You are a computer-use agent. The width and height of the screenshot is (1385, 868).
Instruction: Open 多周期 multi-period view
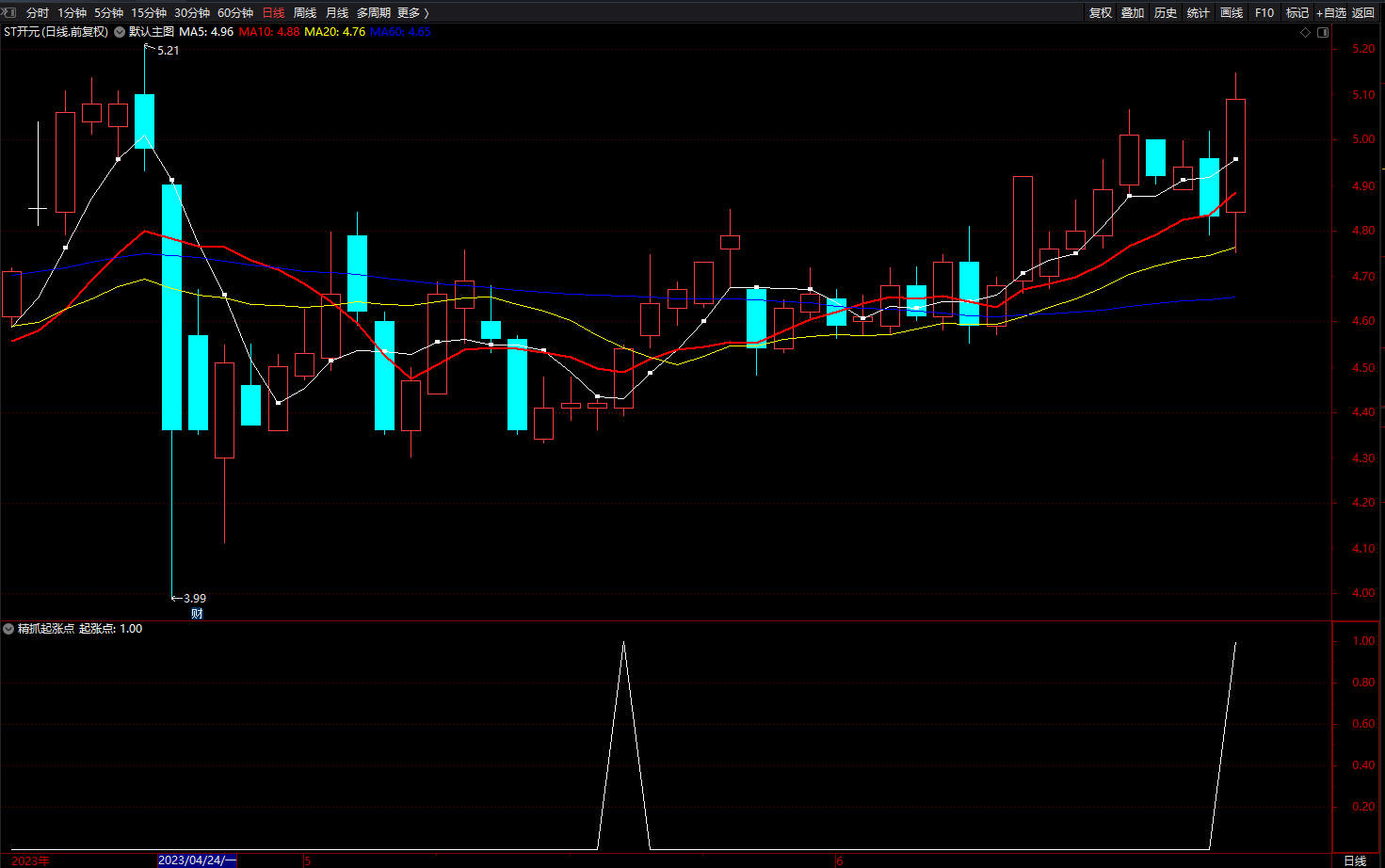[x=374, y=13]
